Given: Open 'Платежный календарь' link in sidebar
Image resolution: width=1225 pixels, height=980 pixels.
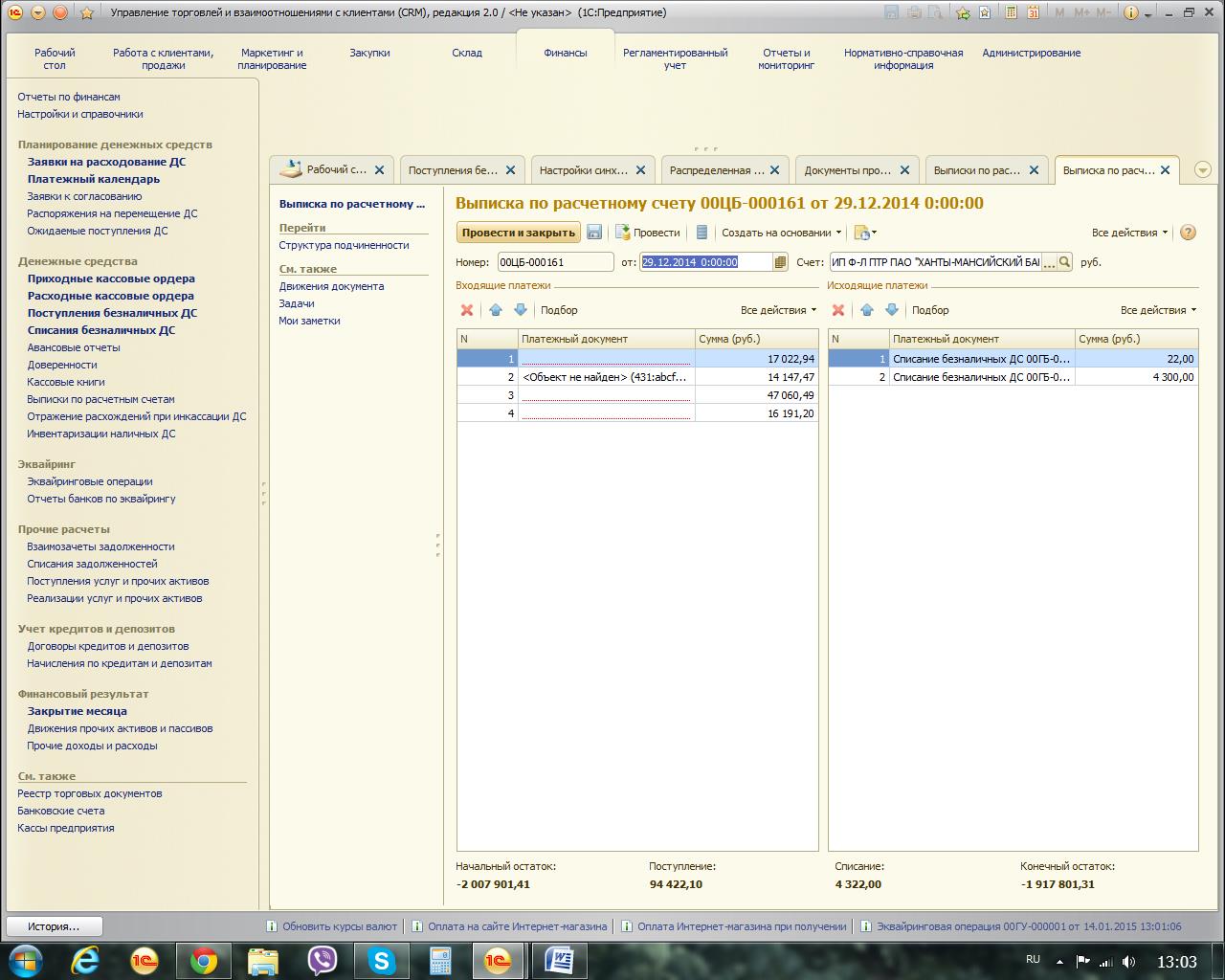Looking at the screenshot, I should (94, 179).
